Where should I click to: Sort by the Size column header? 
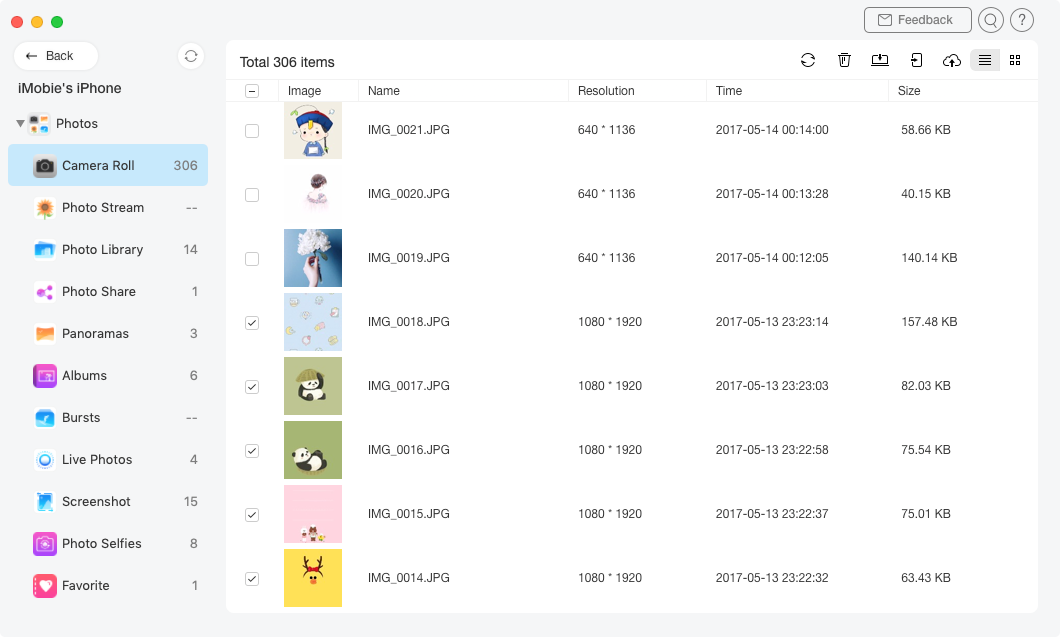[909, 91]
